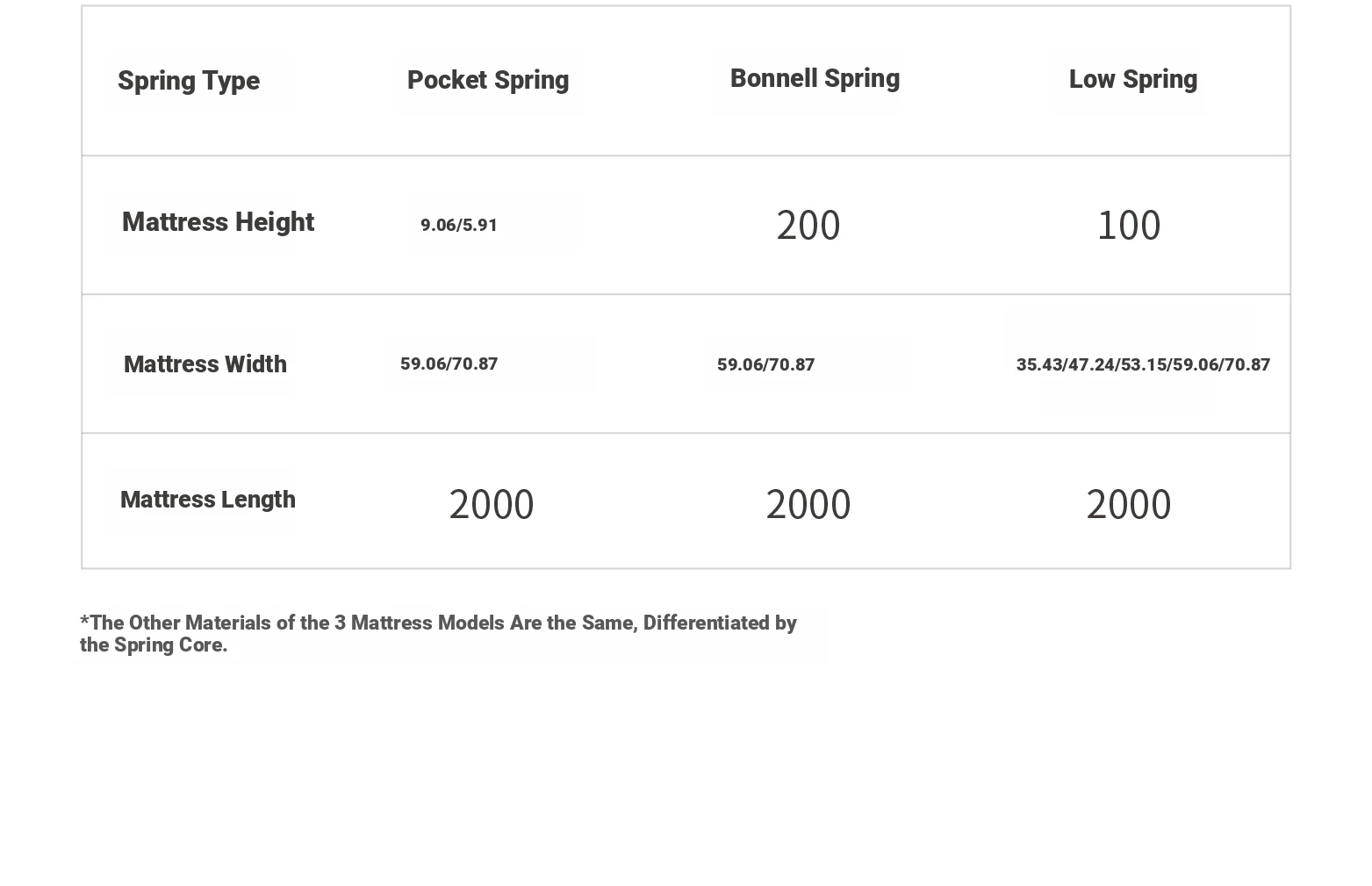This screenshot has height=886, width=1372.
Task: Select the Bonnell Spring column header
Action: pyautogui.click(x=815, y=78)
